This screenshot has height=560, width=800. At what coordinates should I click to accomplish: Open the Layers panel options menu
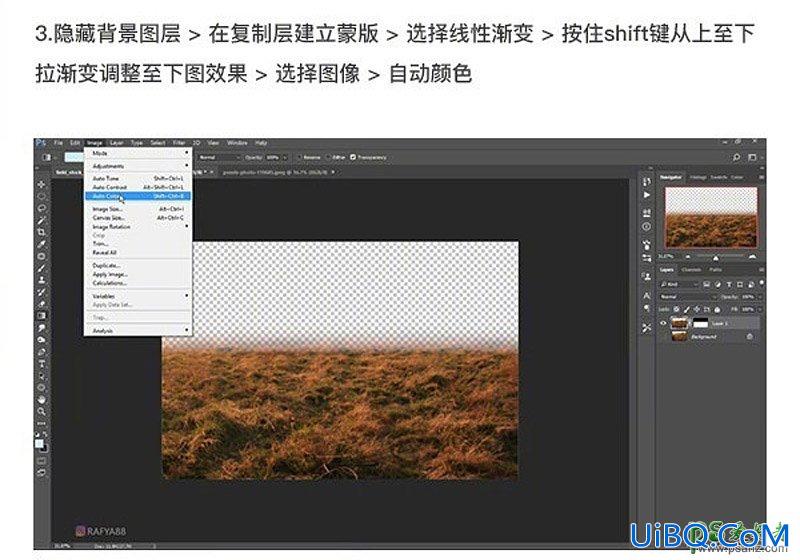pyautogui.click(x=761, y=270)
